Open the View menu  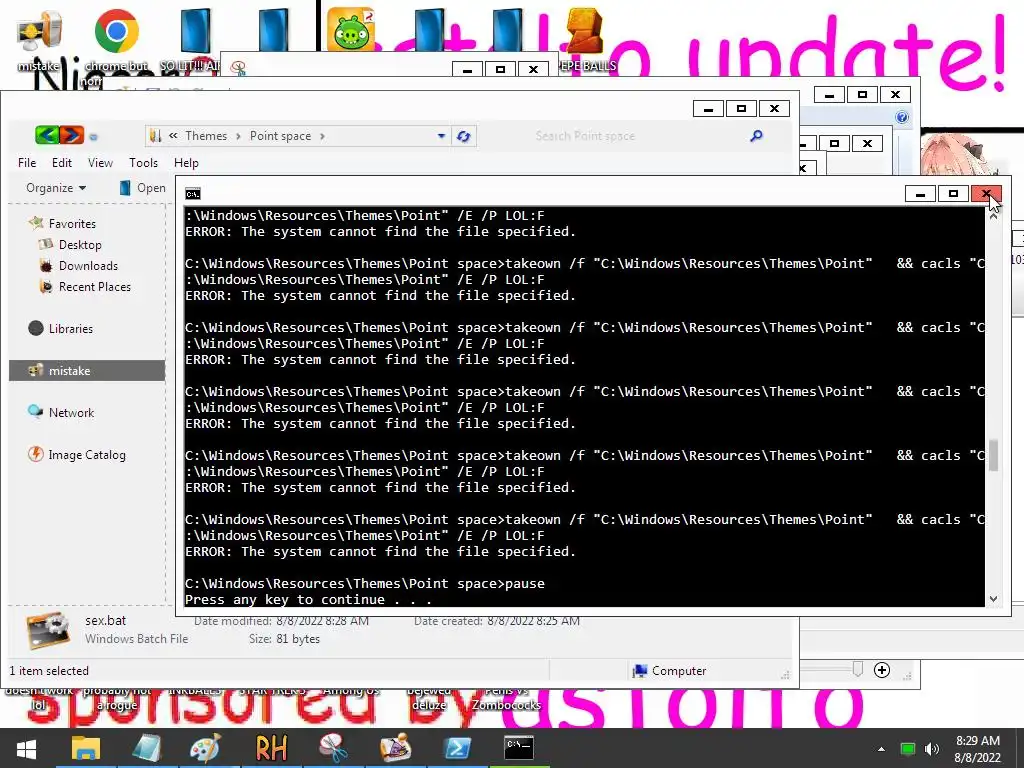pyautogui.click(x=100, y=163)
